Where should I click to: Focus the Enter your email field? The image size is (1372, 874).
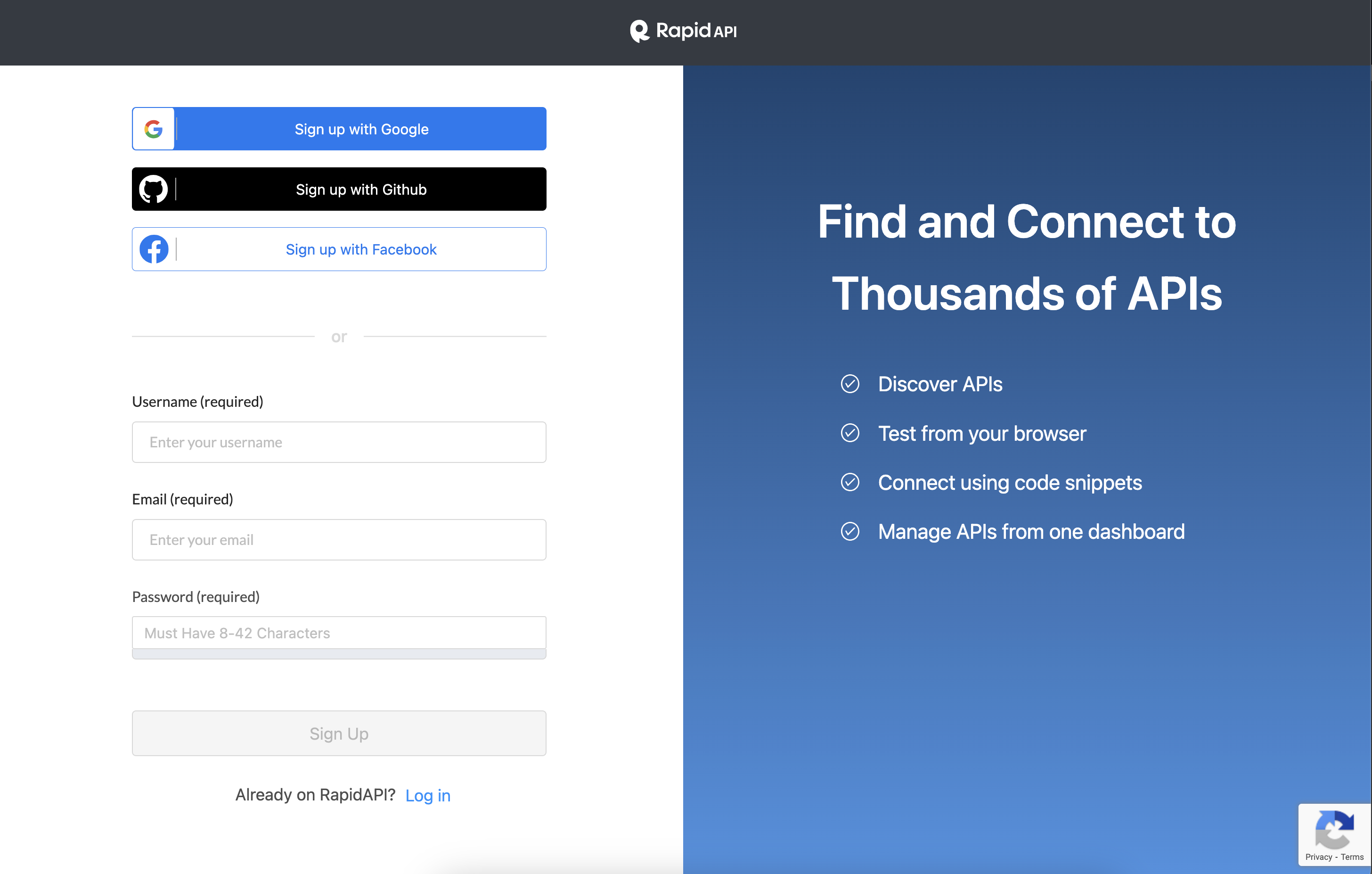click(x=339, y=540)
